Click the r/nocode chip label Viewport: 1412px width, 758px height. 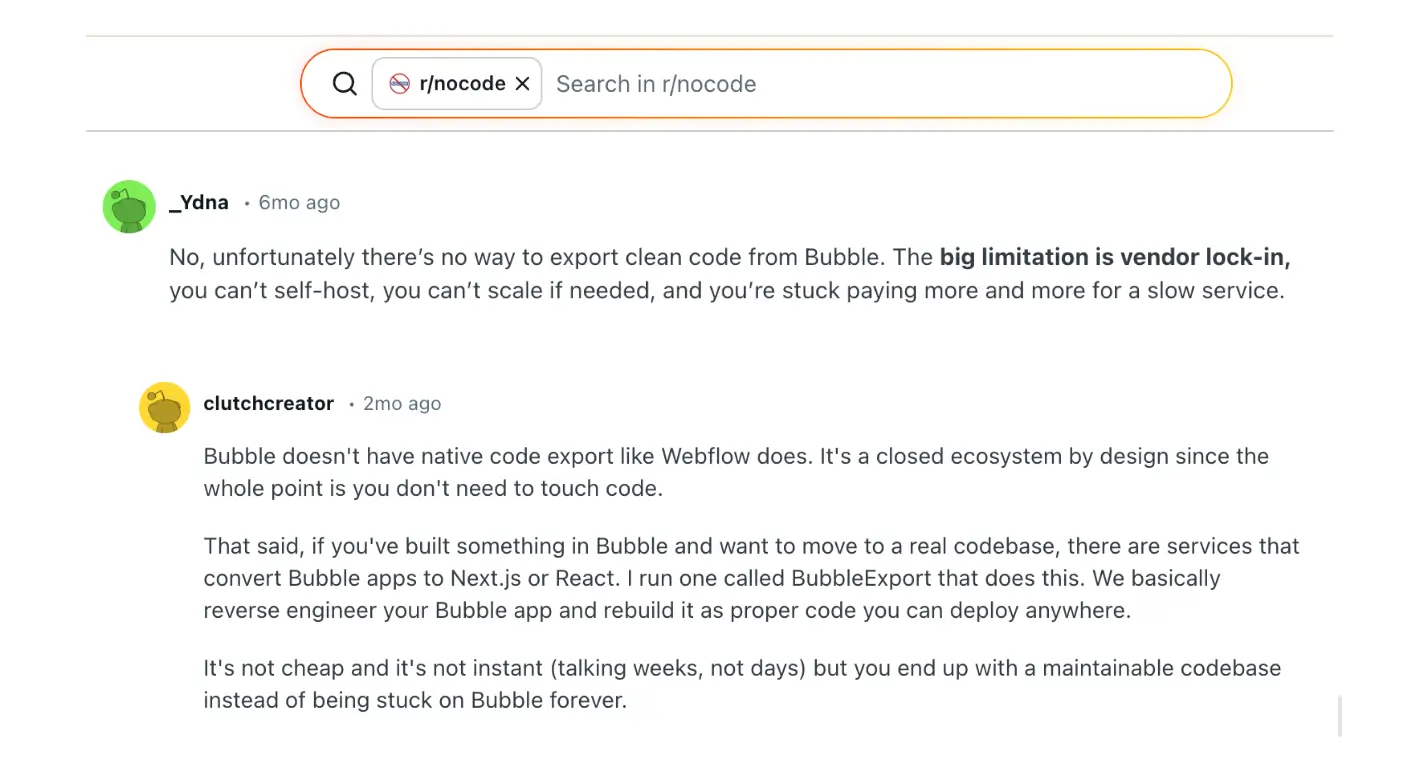coord(460,83)
